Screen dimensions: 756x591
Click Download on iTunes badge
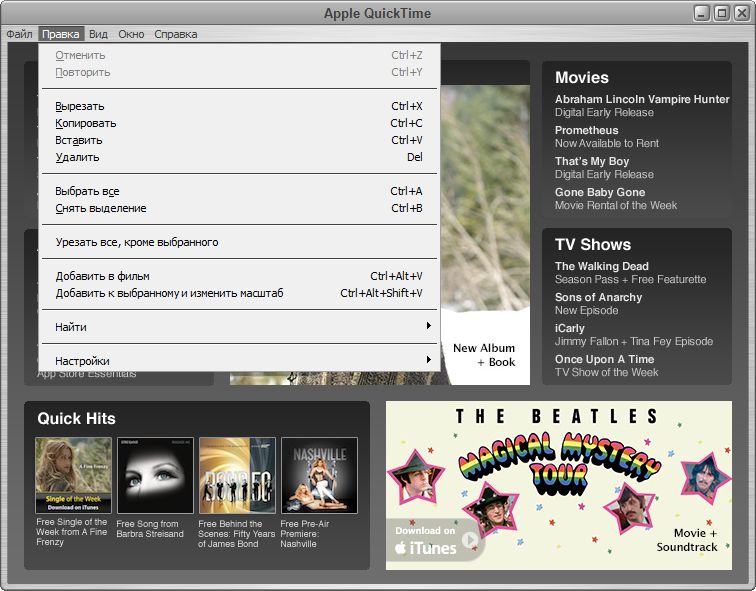pyautogui.click(x=434, y=541)
